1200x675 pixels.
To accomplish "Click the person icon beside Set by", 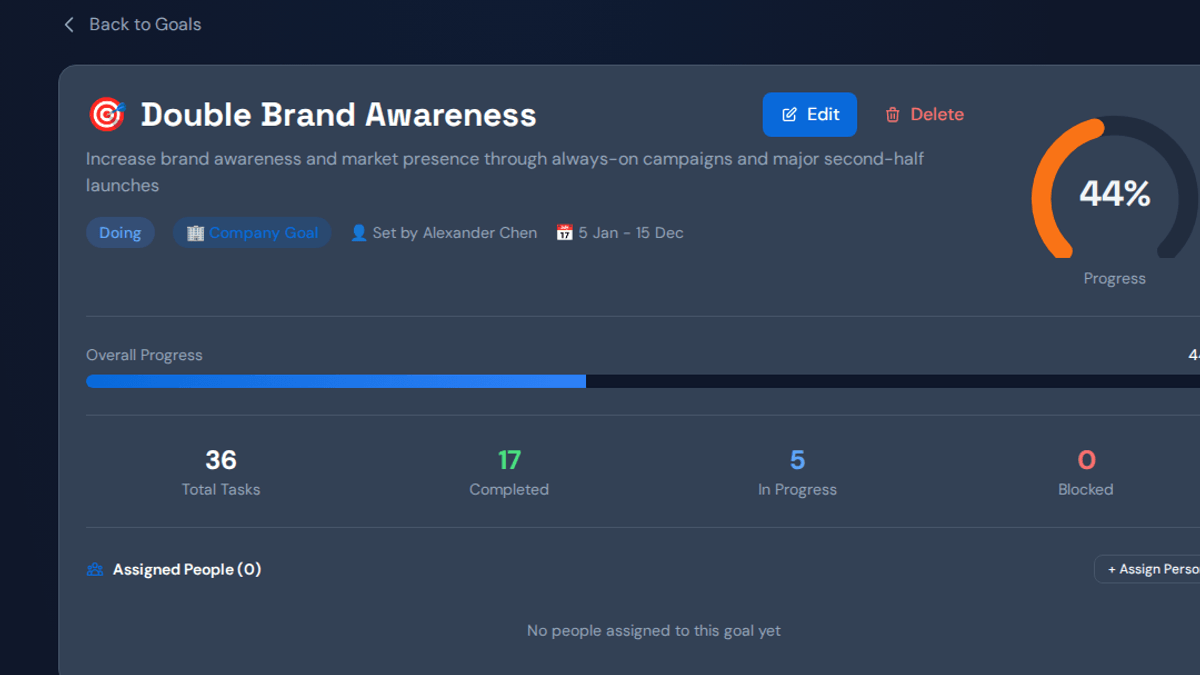I will point(359,233).
